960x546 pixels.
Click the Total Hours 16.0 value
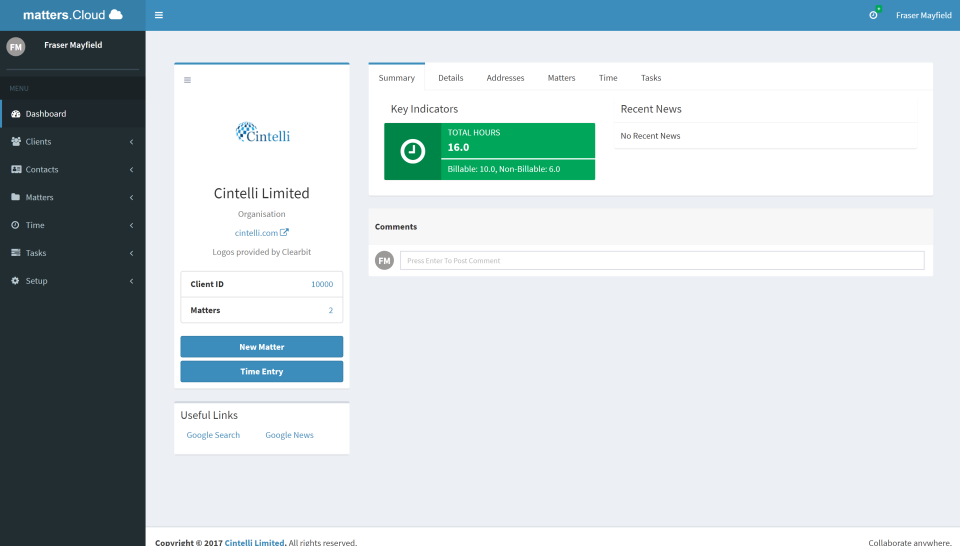(x=458, y=147)
